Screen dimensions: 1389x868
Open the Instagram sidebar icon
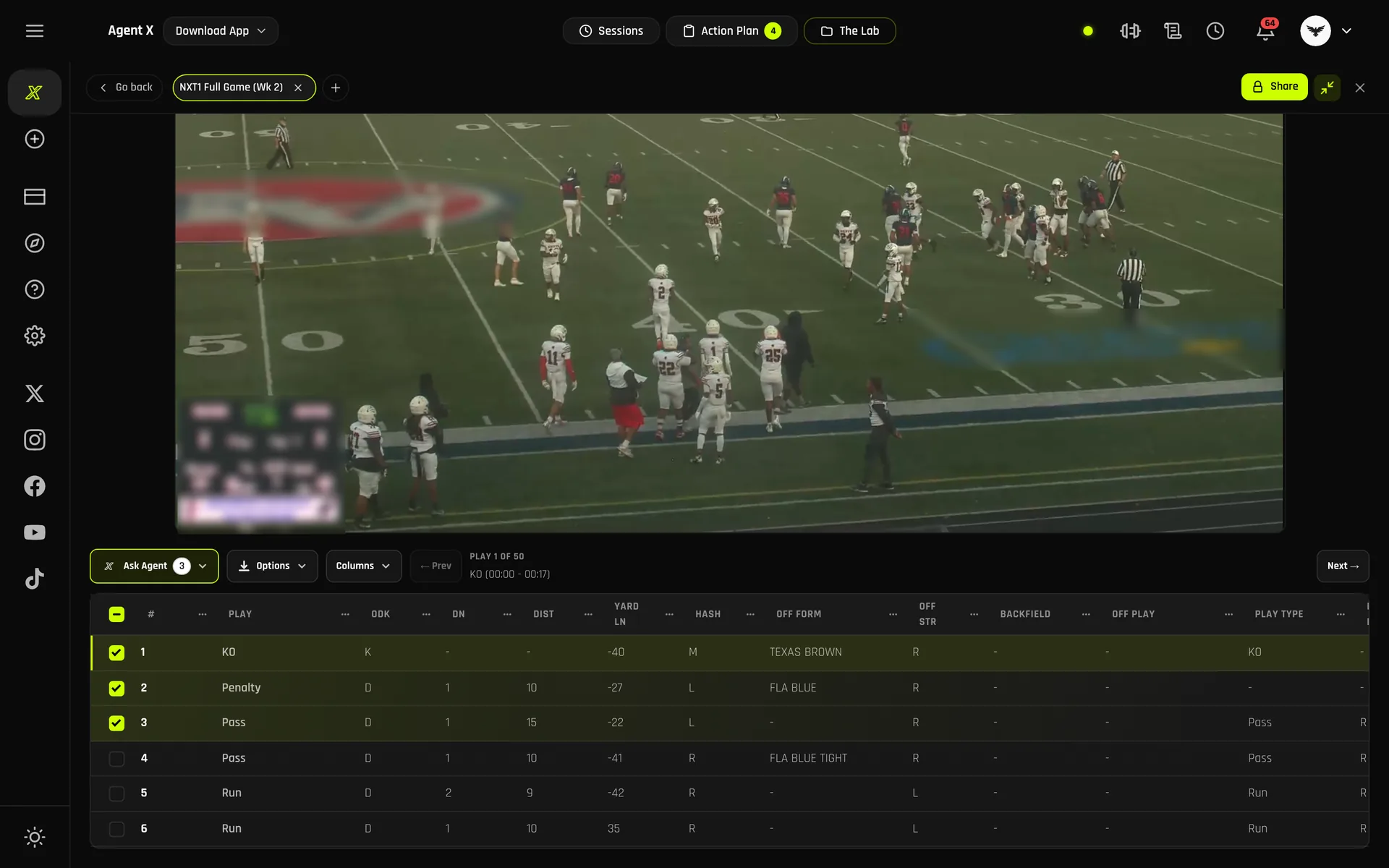click(35, 440)
